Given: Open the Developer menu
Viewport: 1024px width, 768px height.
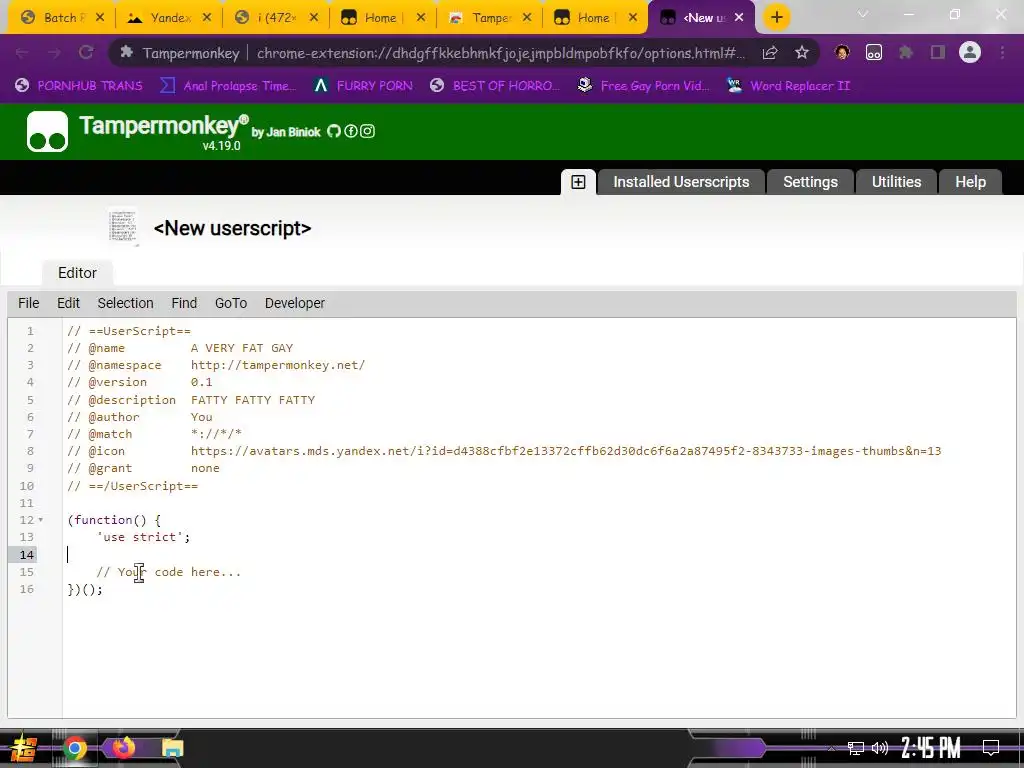Looking at the screenshot, I should click(295, 303).
